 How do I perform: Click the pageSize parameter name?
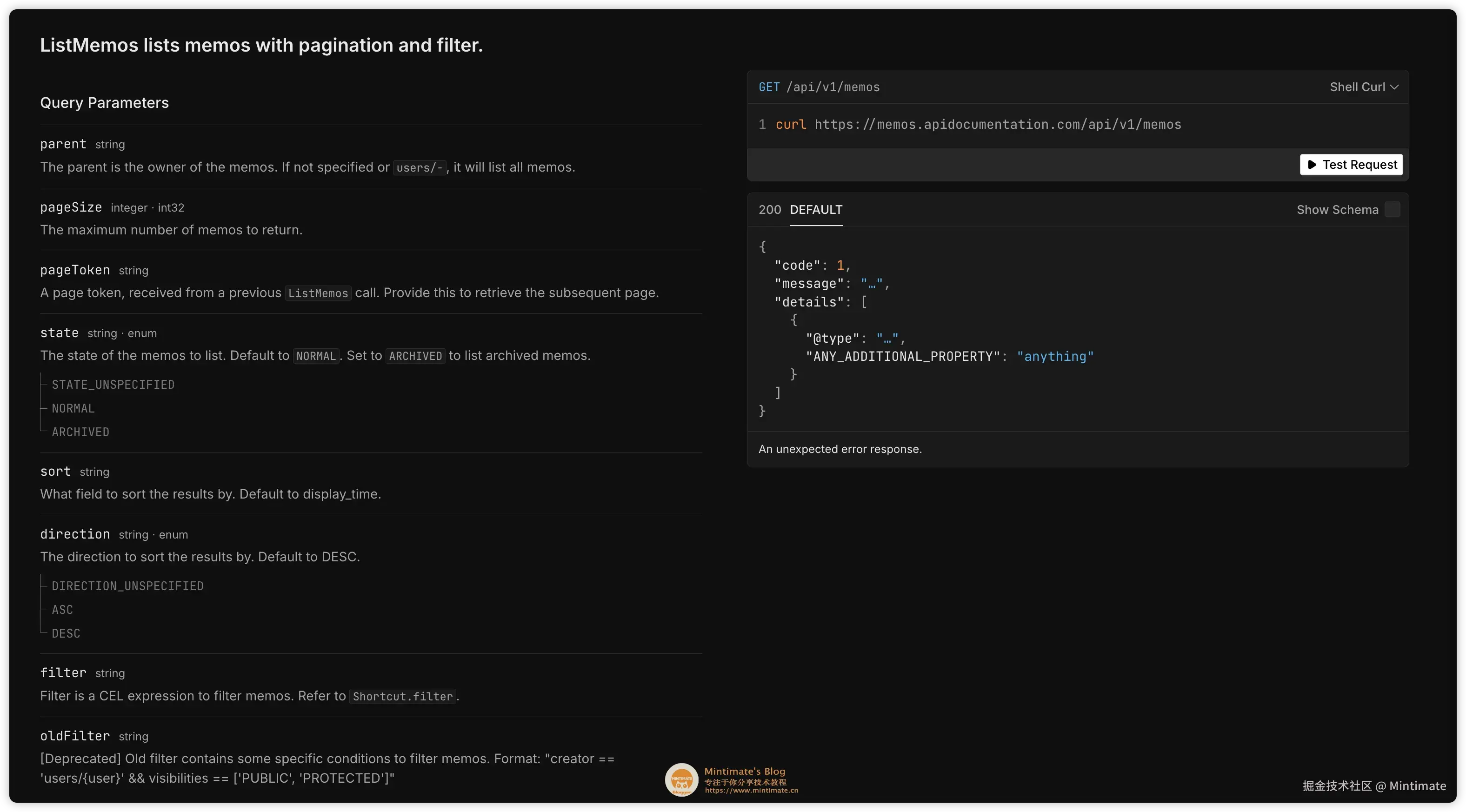[x=71, y=207]
